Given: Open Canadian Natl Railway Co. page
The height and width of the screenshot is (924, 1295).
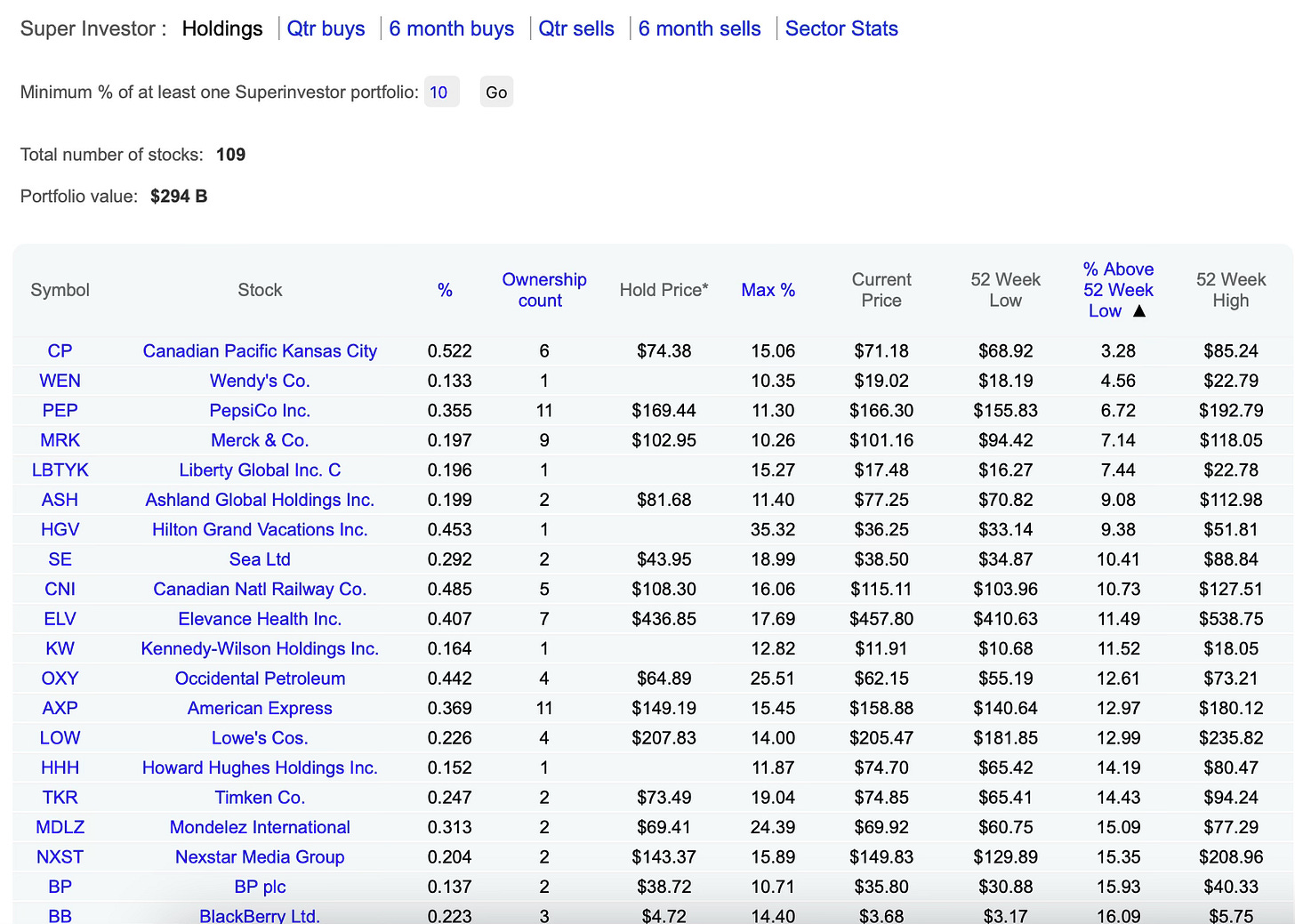Looking at the screenshot, I should pyautogui.click(x=260, y=589).
